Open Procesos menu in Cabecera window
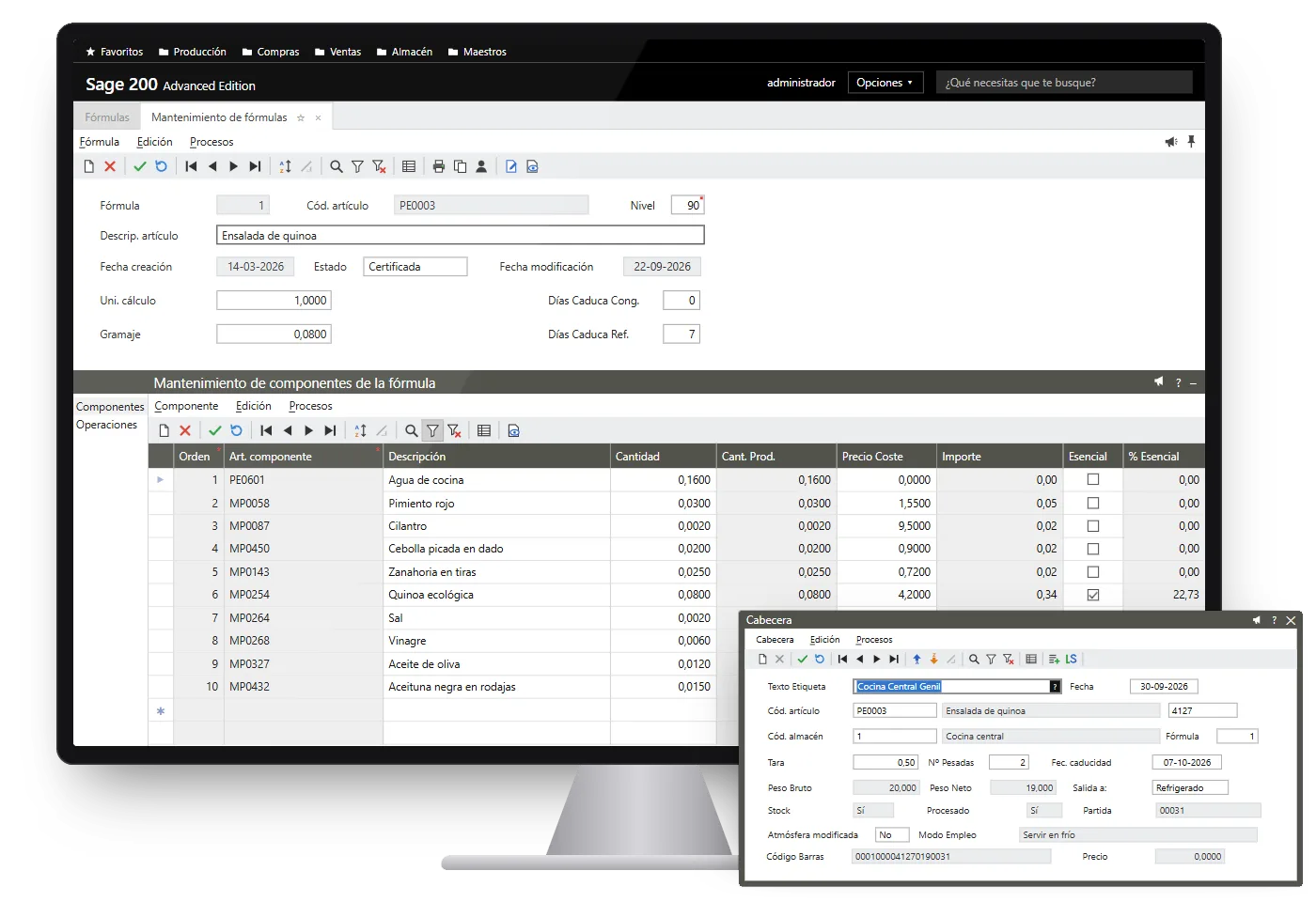Image resolution: width=1316 pixels, height=902 pixels. pos(874,640)
